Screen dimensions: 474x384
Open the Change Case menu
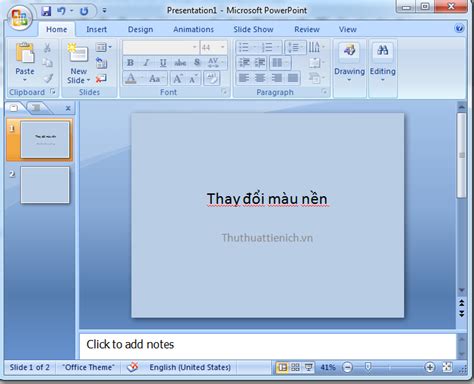point(157,79)
